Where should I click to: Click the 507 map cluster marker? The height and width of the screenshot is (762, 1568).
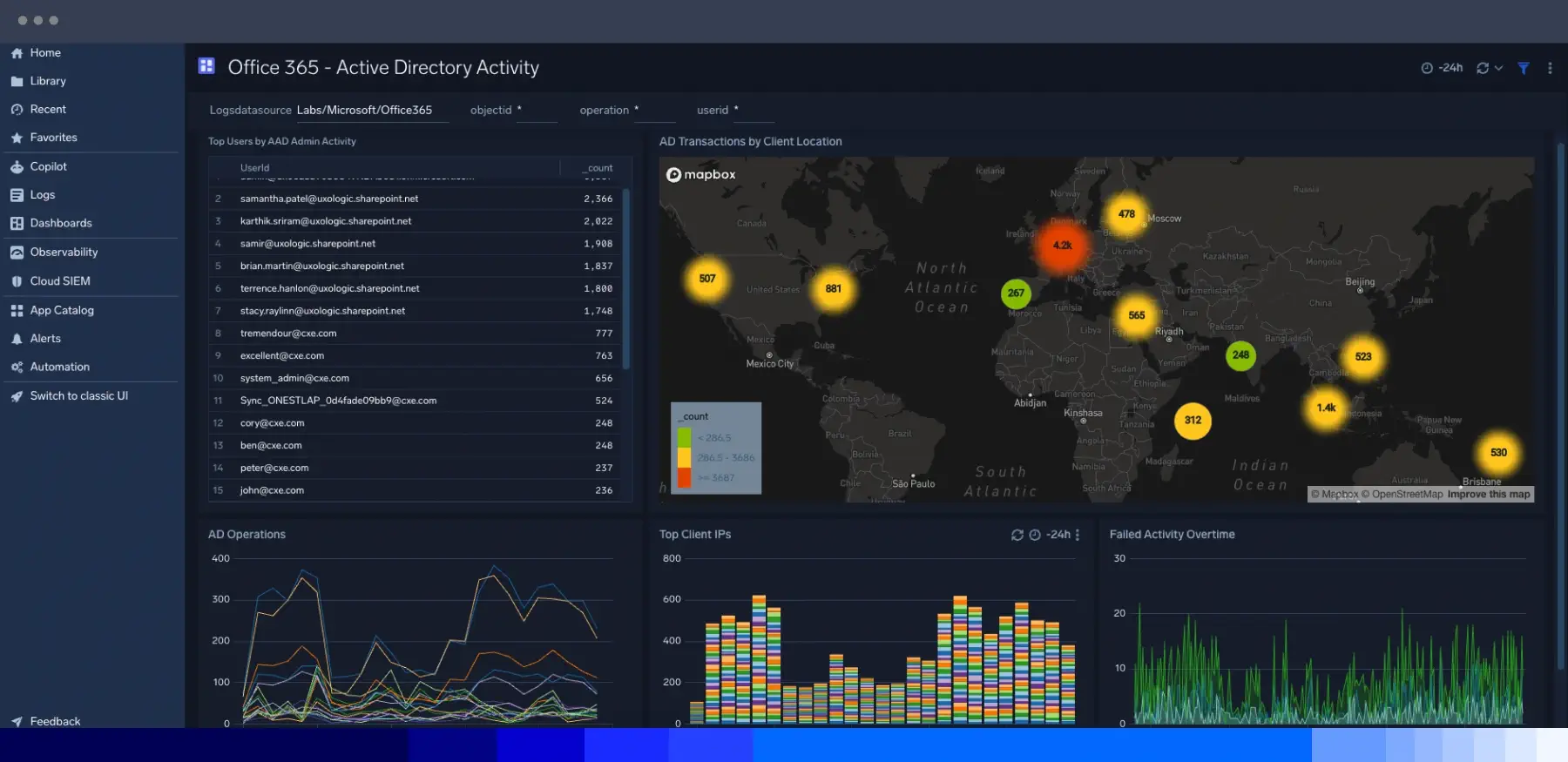pyautogui.click(x=707, y=279)
